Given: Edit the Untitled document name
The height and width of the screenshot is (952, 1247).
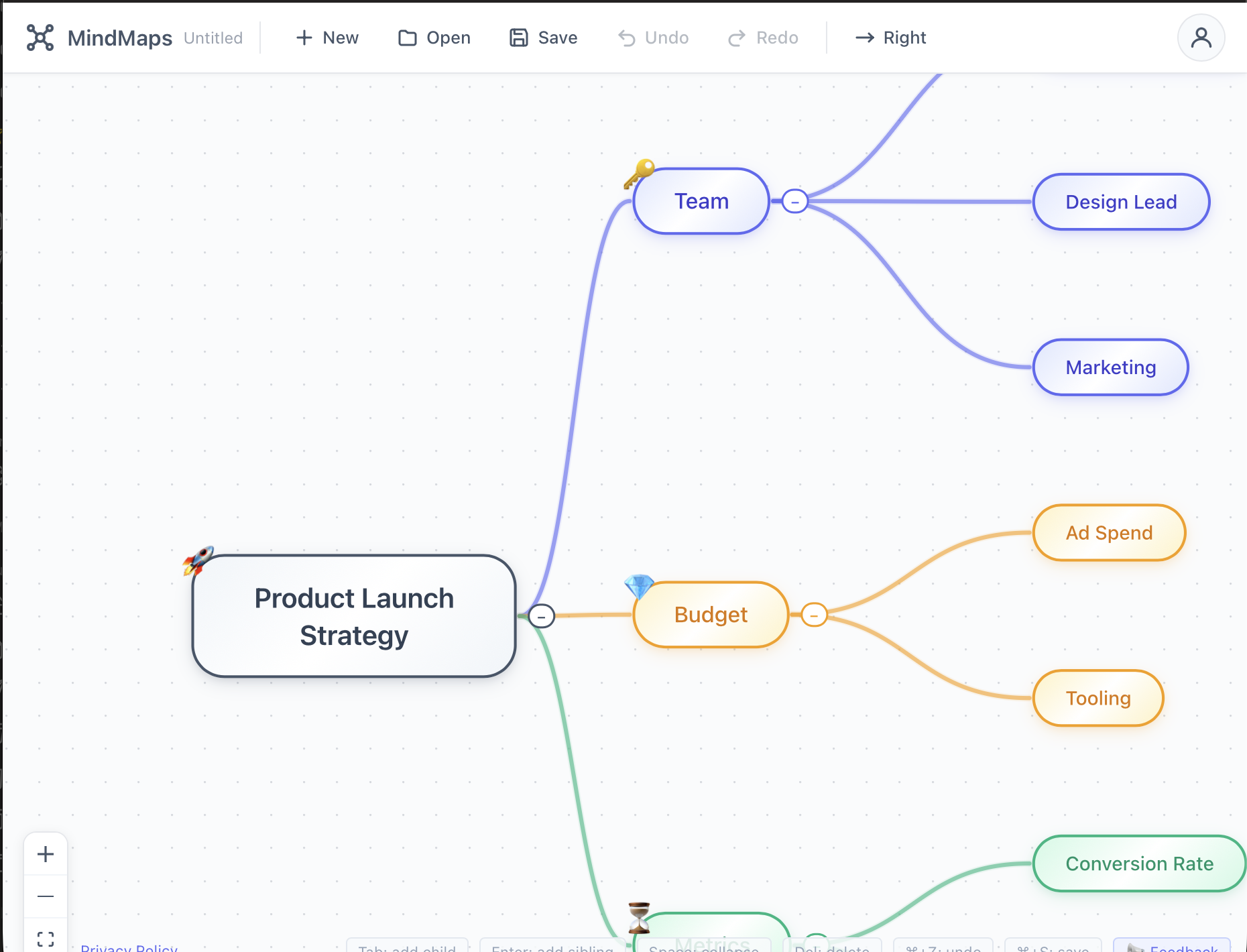Looking at the screenshot, I should click(213, 38).
